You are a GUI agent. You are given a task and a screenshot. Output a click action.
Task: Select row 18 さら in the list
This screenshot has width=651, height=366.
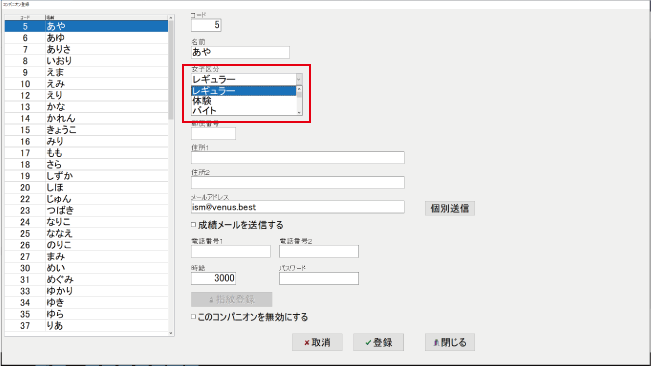[86, 164]
